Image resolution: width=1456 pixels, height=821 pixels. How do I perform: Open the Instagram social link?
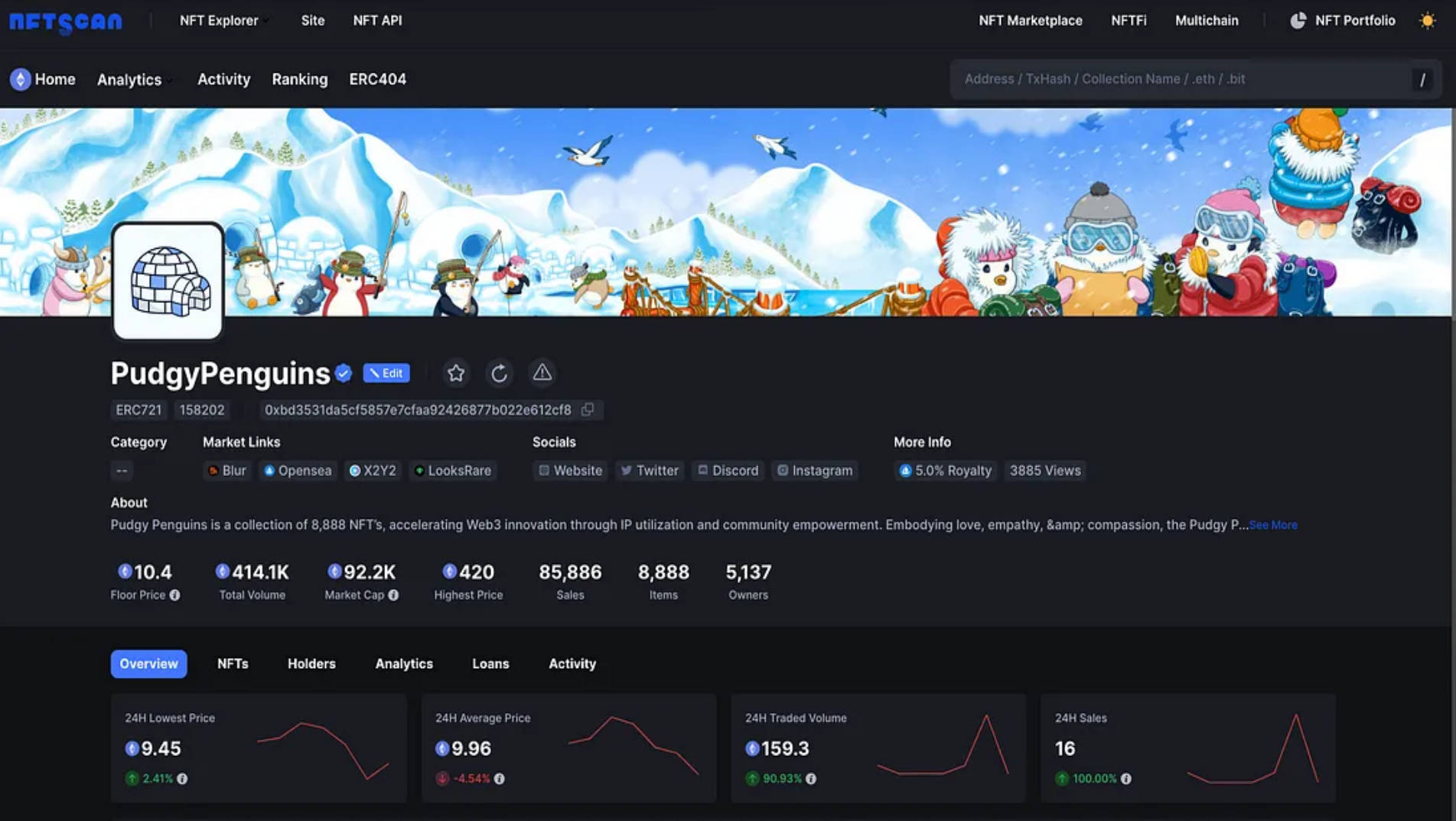[x=815, y=471]
